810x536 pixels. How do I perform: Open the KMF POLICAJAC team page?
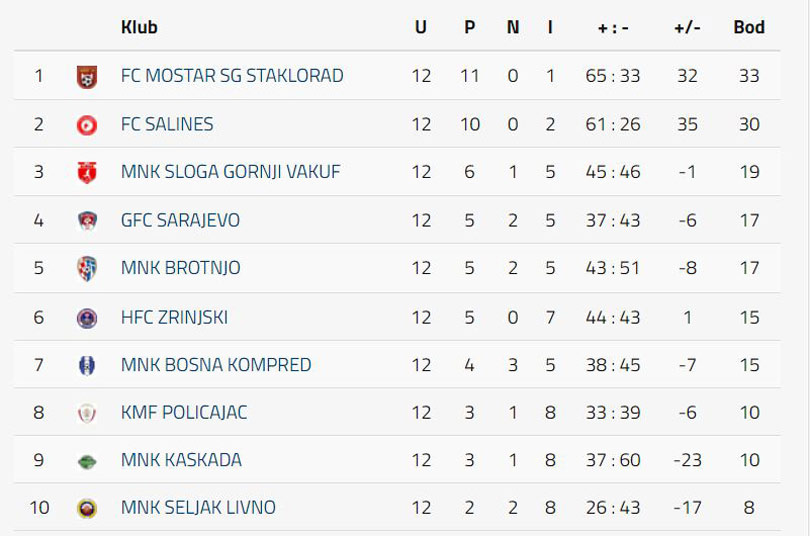(x=184, y=413)
